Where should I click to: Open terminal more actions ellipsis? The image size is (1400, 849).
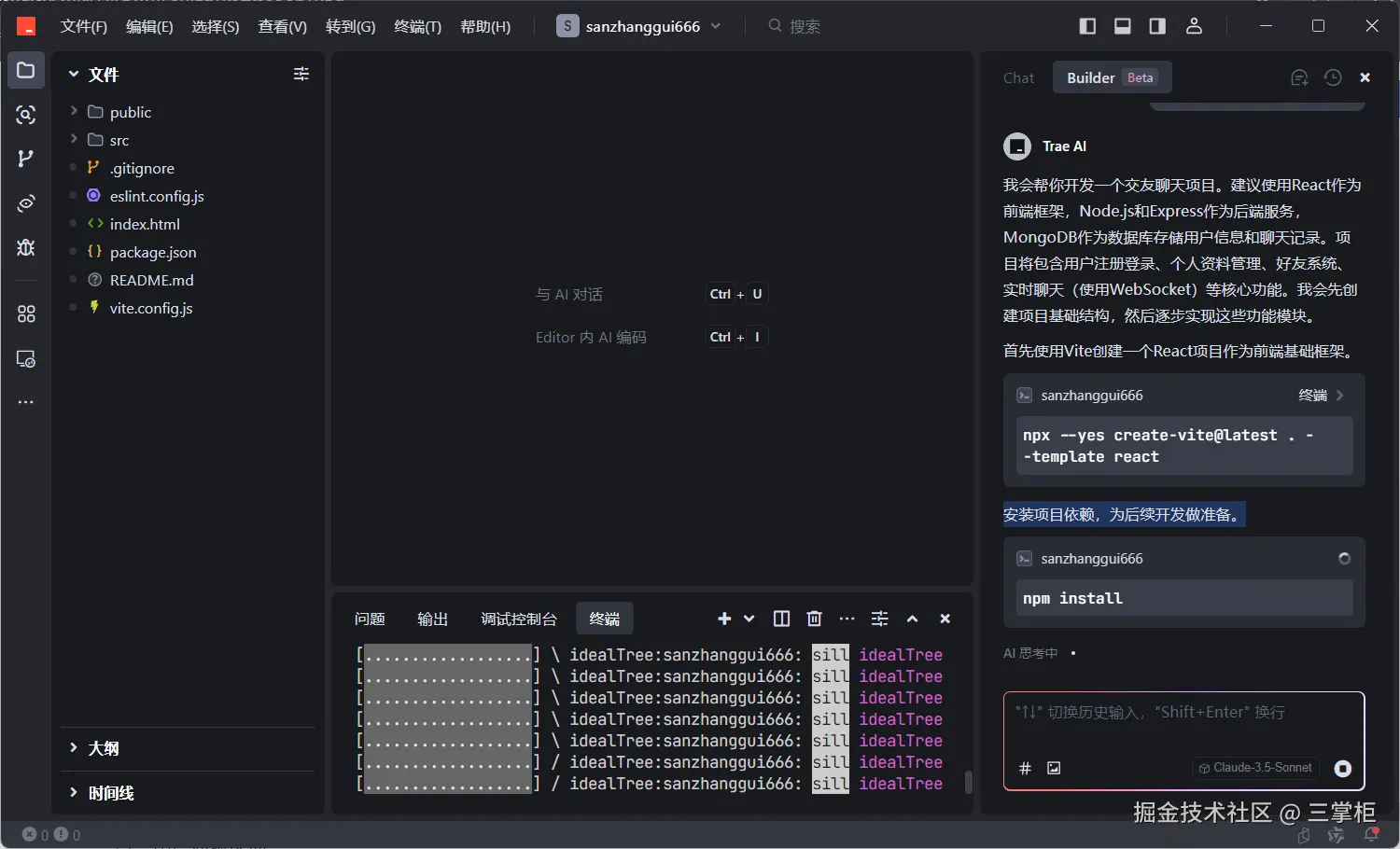pos(847,619)
